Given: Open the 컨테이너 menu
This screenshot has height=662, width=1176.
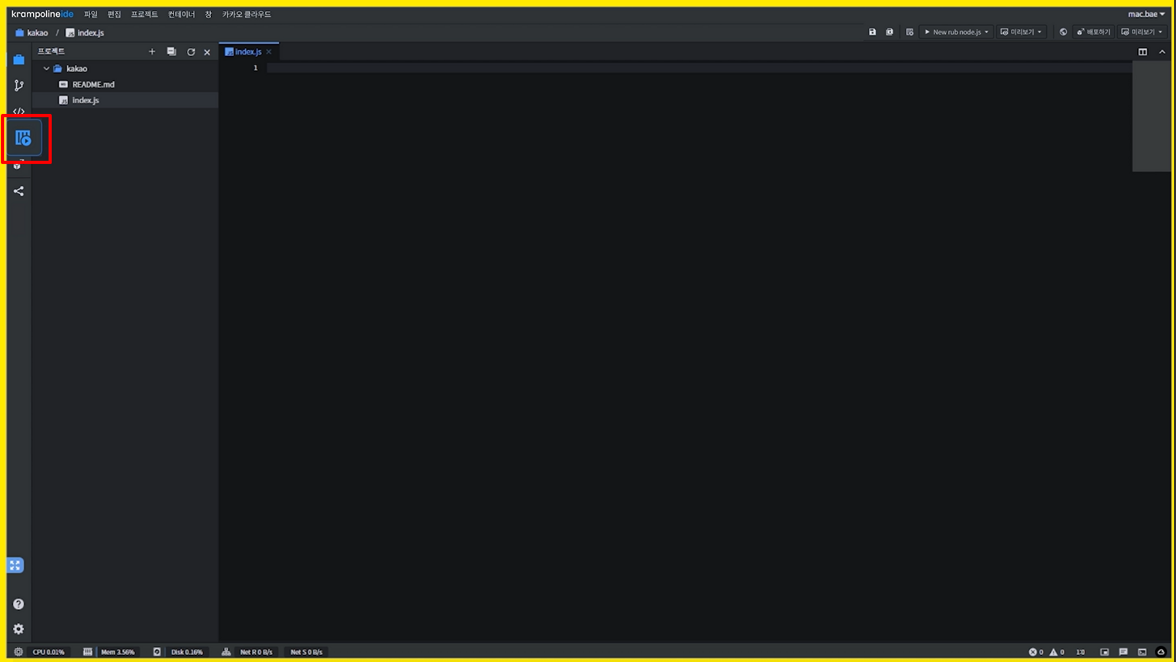Looking at the screenshot, I should click(x=182, y=14).
